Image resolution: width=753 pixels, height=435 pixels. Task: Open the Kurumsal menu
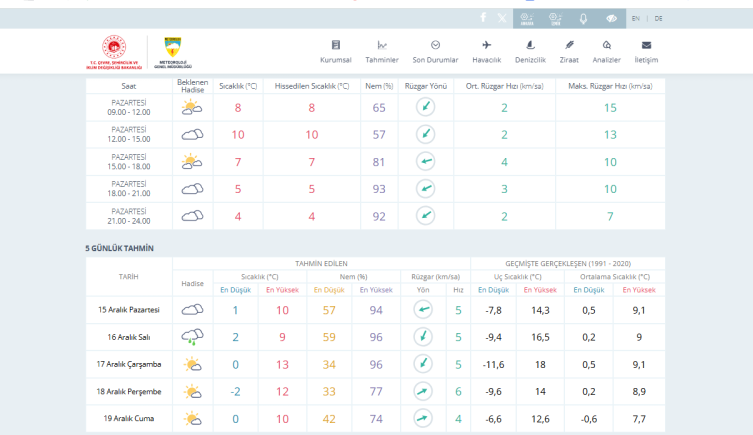336,51
